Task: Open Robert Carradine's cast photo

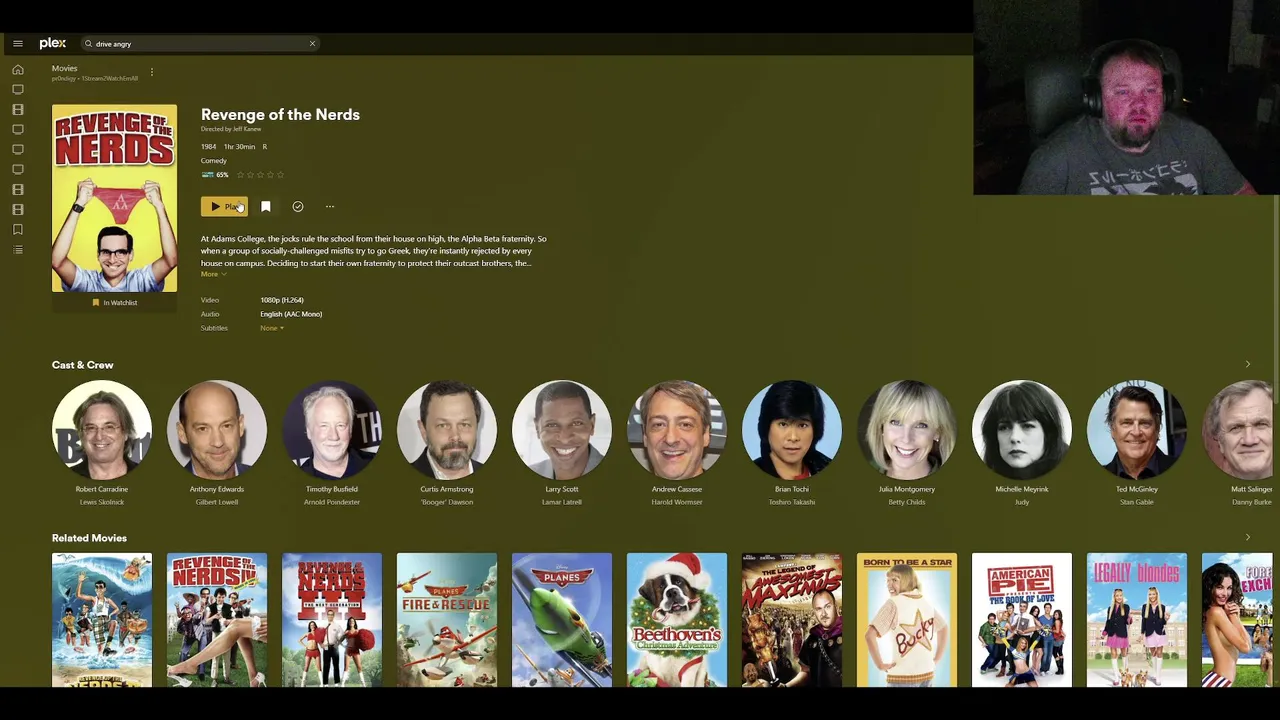Action: point(102,430)
